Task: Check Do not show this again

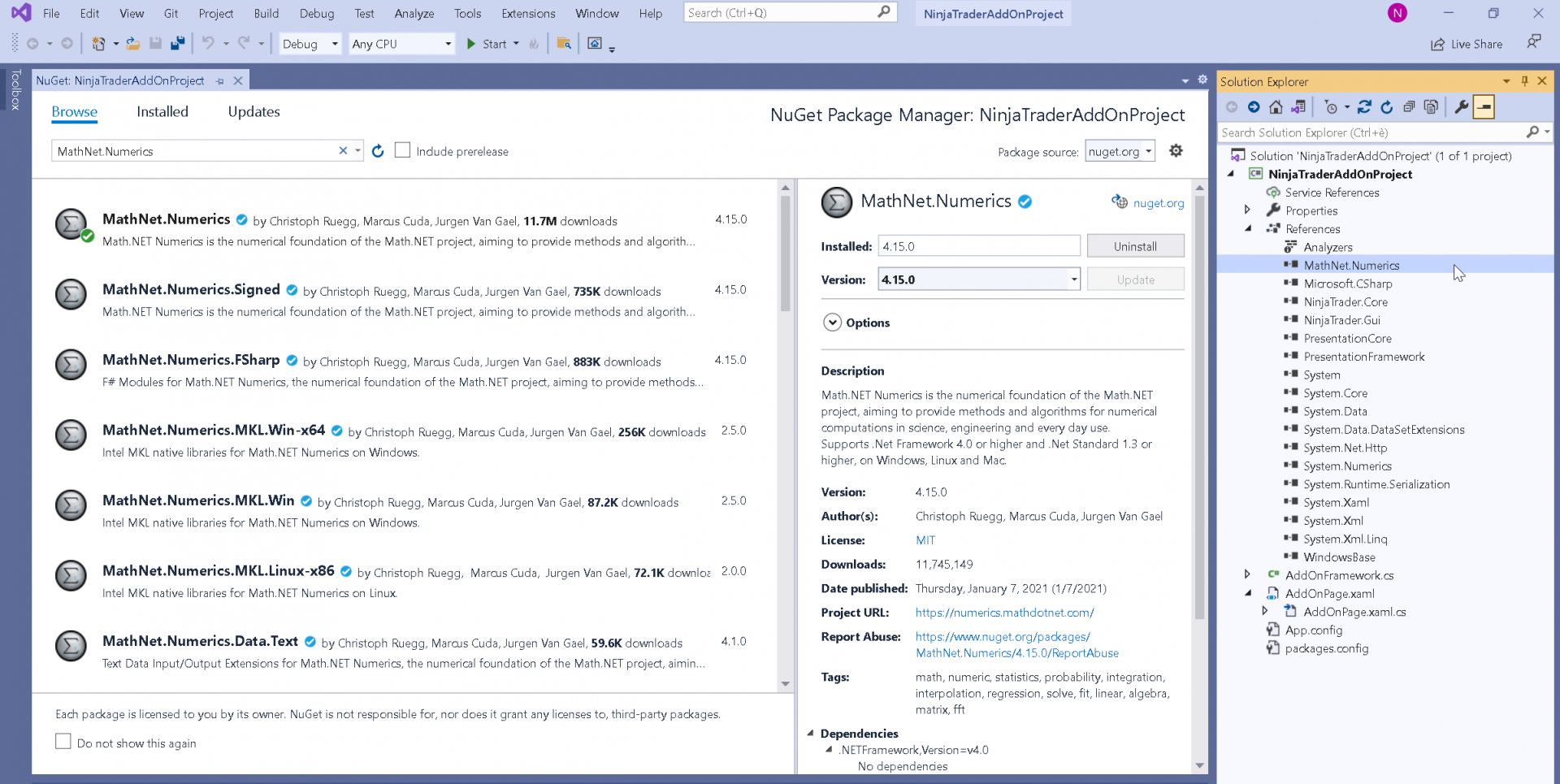Action: tap(63, 742)
